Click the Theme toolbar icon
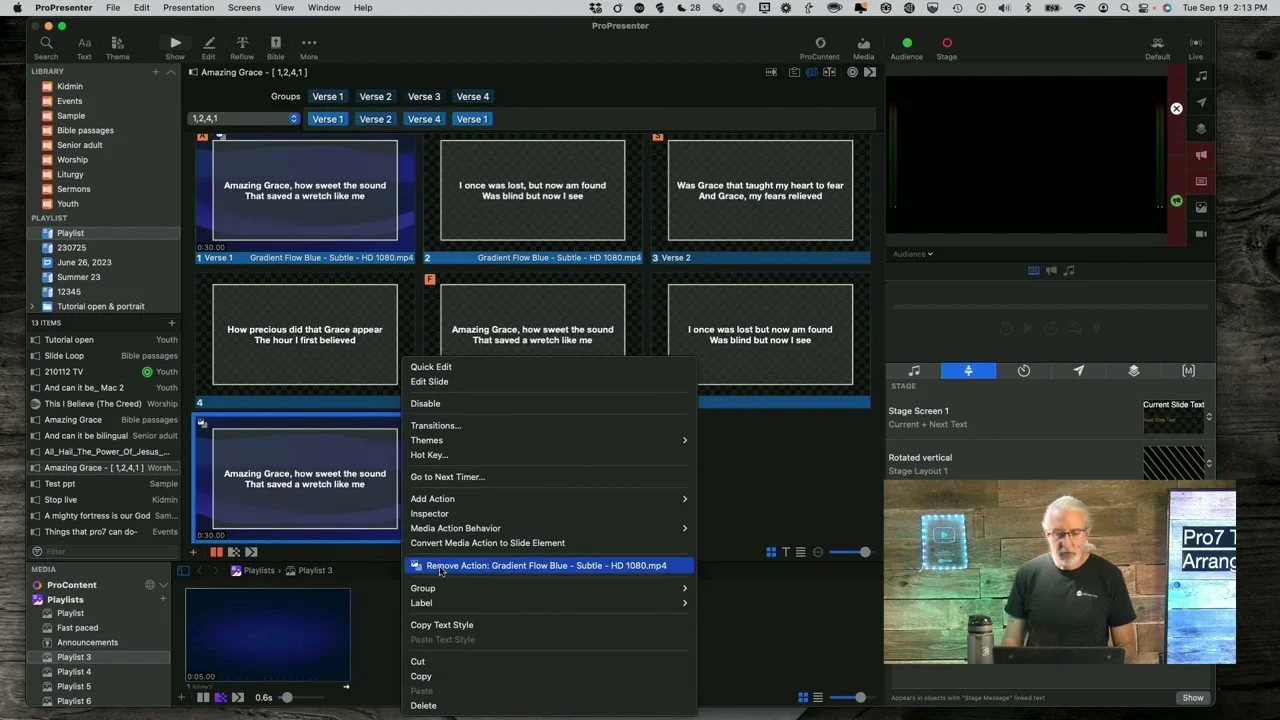1280x720 pixels. [x=117, y=43]
